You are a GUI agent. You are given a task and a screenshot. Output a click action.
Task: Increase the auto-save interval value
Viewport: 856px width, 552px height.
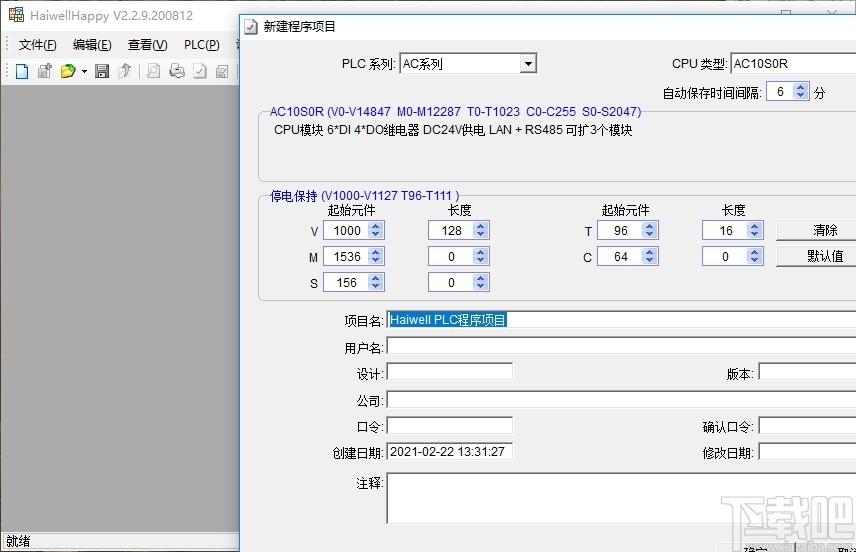coord(801,87)
